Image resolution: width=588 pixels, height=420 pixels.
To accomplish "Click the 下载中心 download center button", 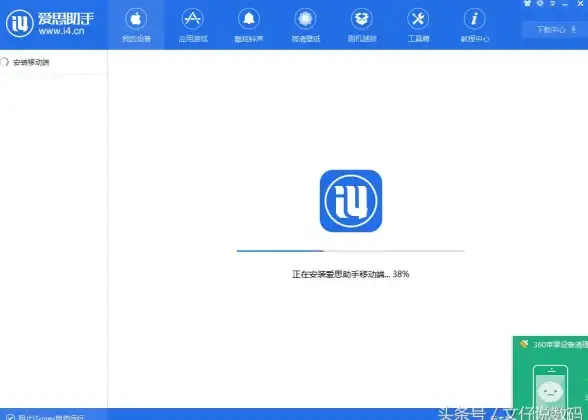I will click(555, 30).
